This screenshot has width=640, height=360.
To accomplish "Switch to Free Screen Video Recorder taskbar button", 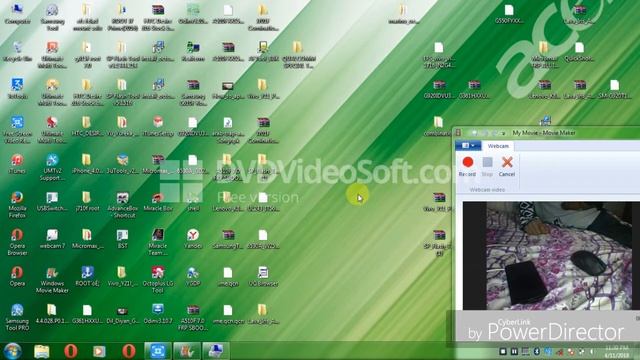I will [x=158, y=351].
